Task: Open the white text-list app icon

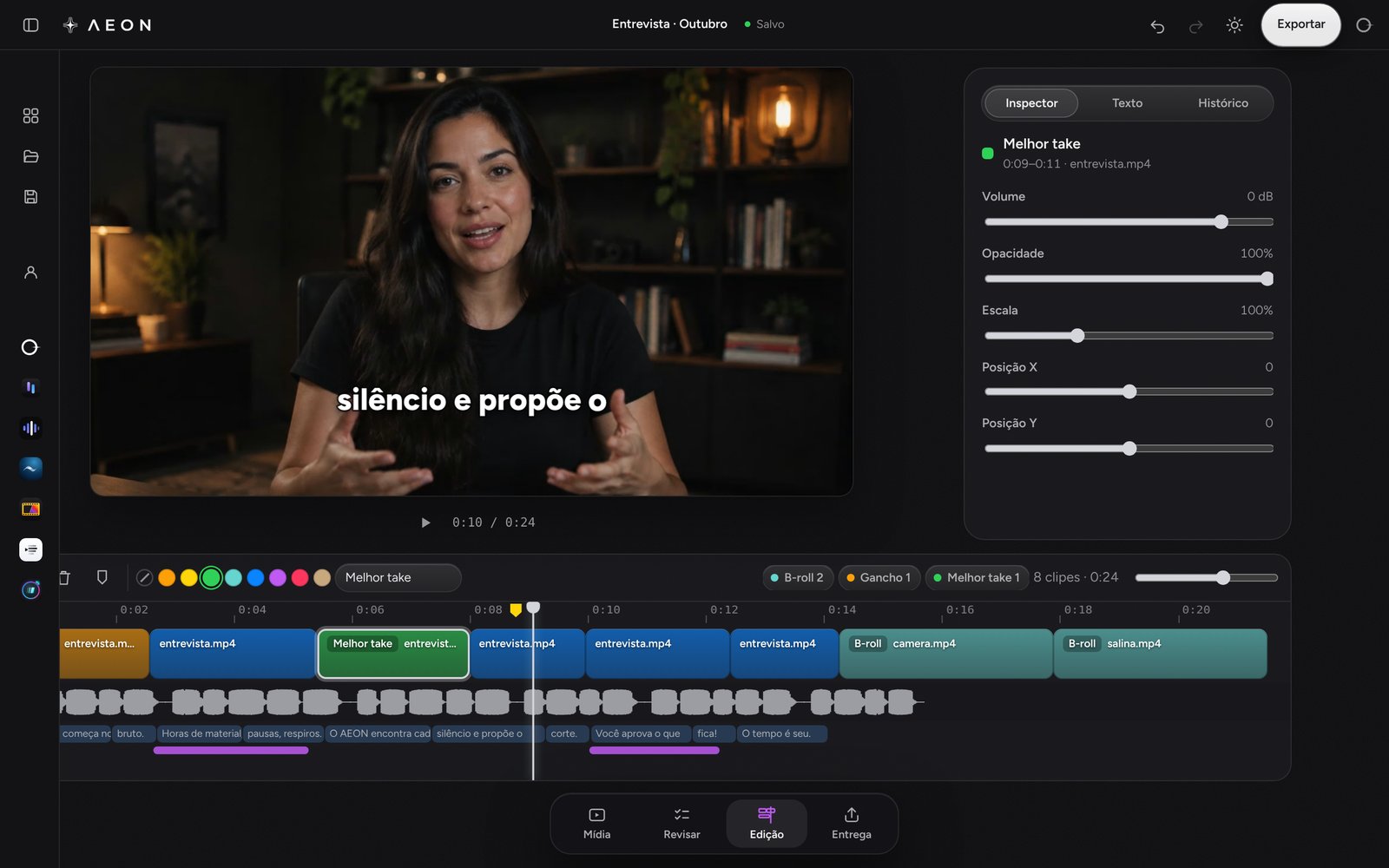Action: pyautogui.click(x=30, y=549)
